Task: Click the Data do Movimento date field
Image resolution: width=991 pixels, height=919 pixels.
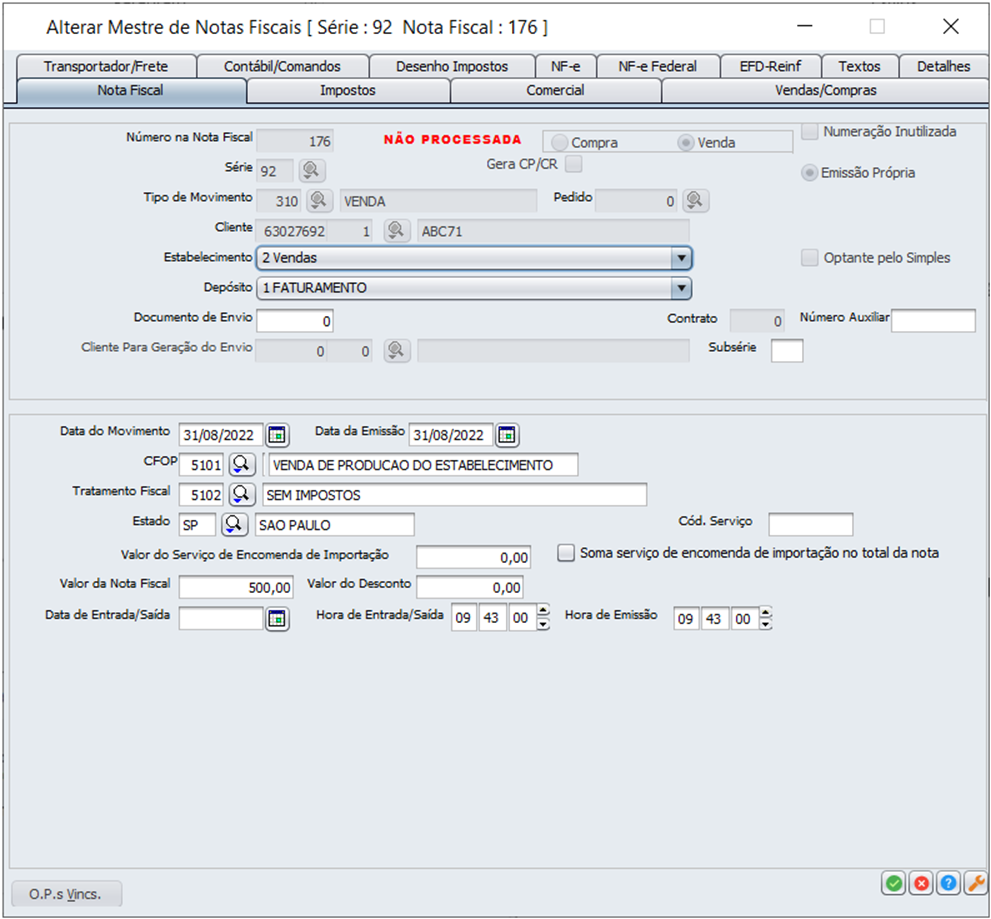Action: click(221, 435)
